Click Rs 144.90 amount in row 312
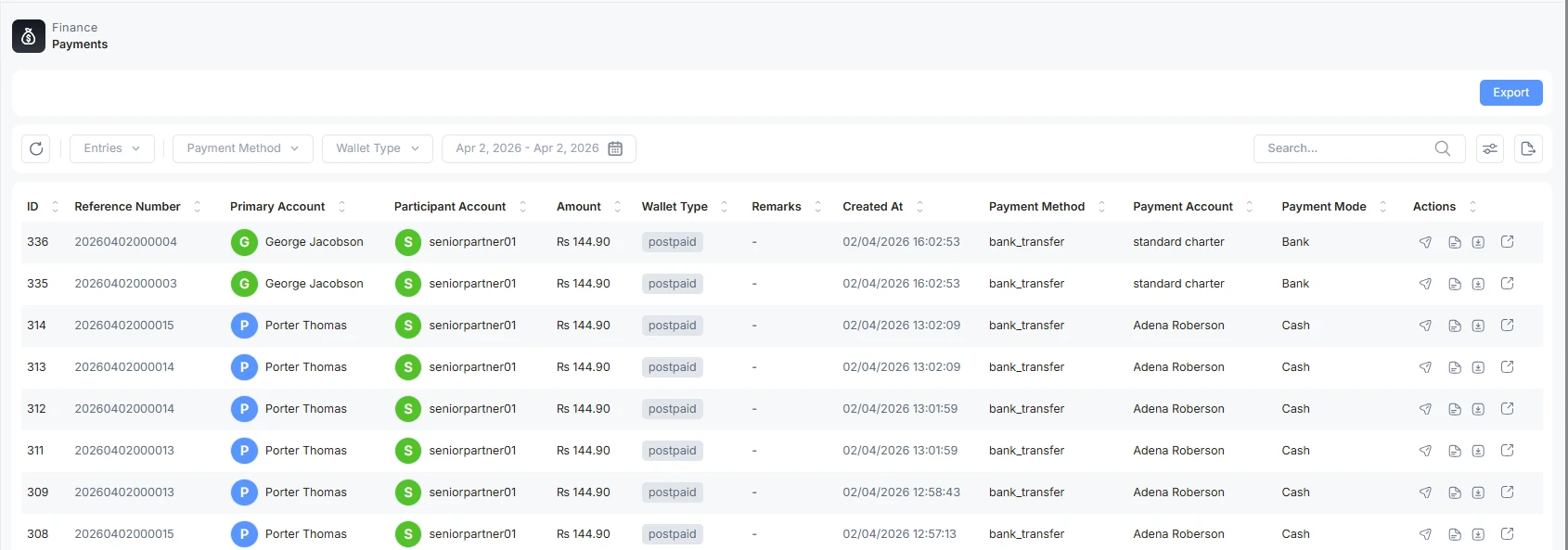Image resolution: width=1568 pixels, height=550 pixels. coord(584,409)
